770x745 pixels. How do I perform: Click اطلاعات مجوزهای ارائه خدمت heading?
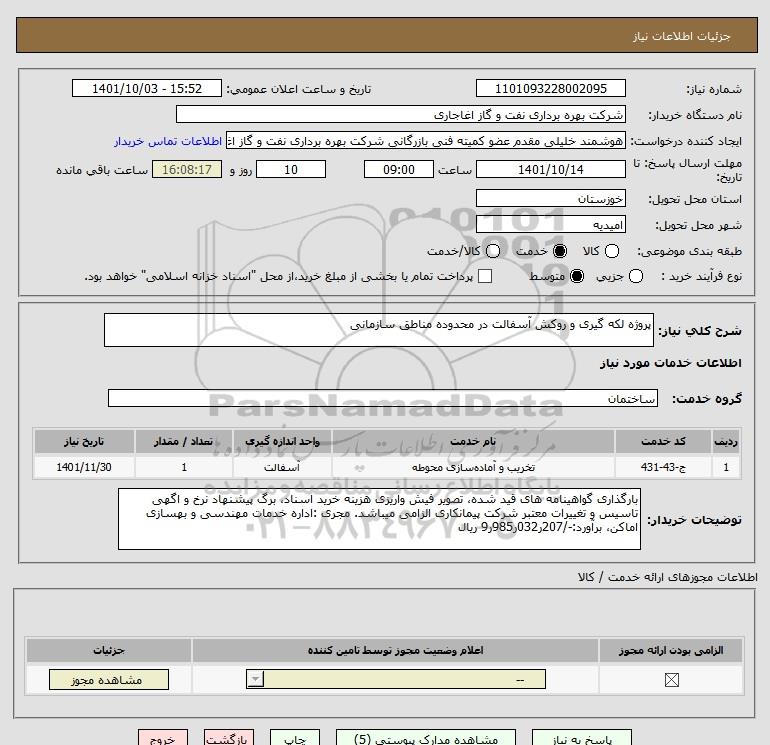click(667, 577)
